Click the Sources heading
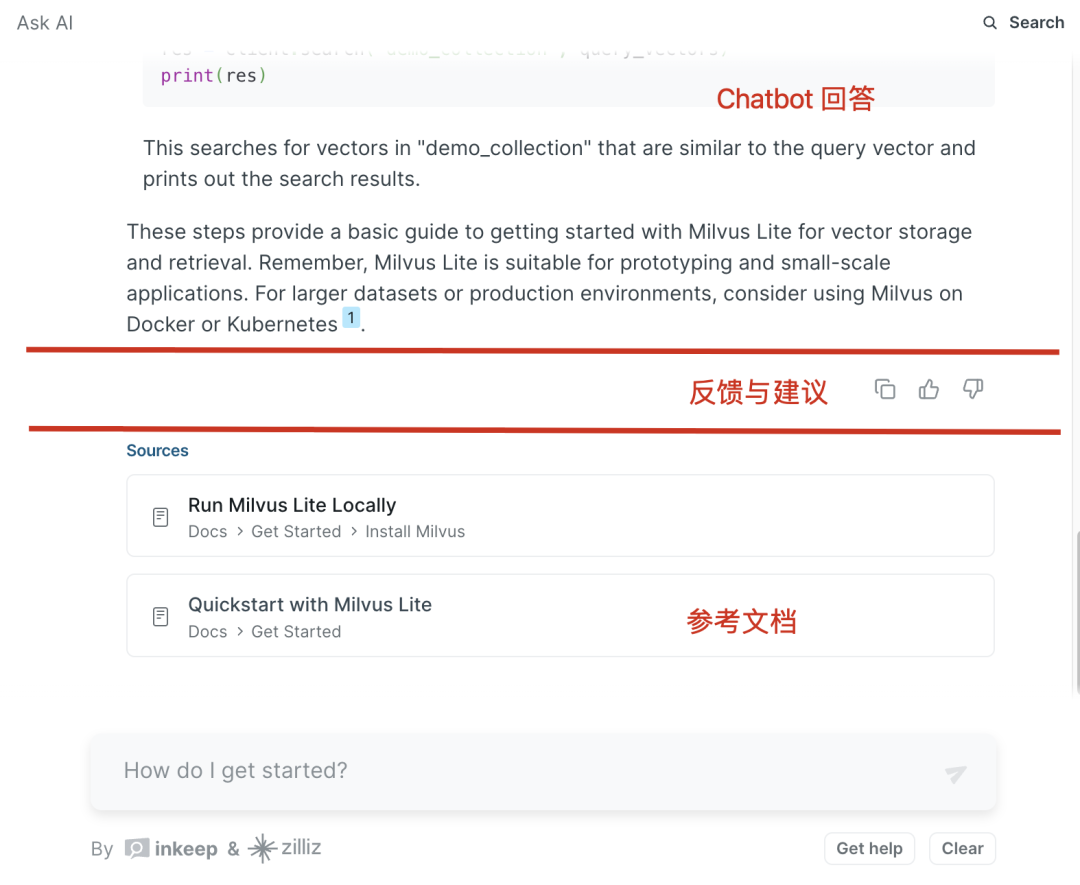Image resolution: width=1080 pixels, height=885 pixels. pyautogui.click(x=157, y=450)
